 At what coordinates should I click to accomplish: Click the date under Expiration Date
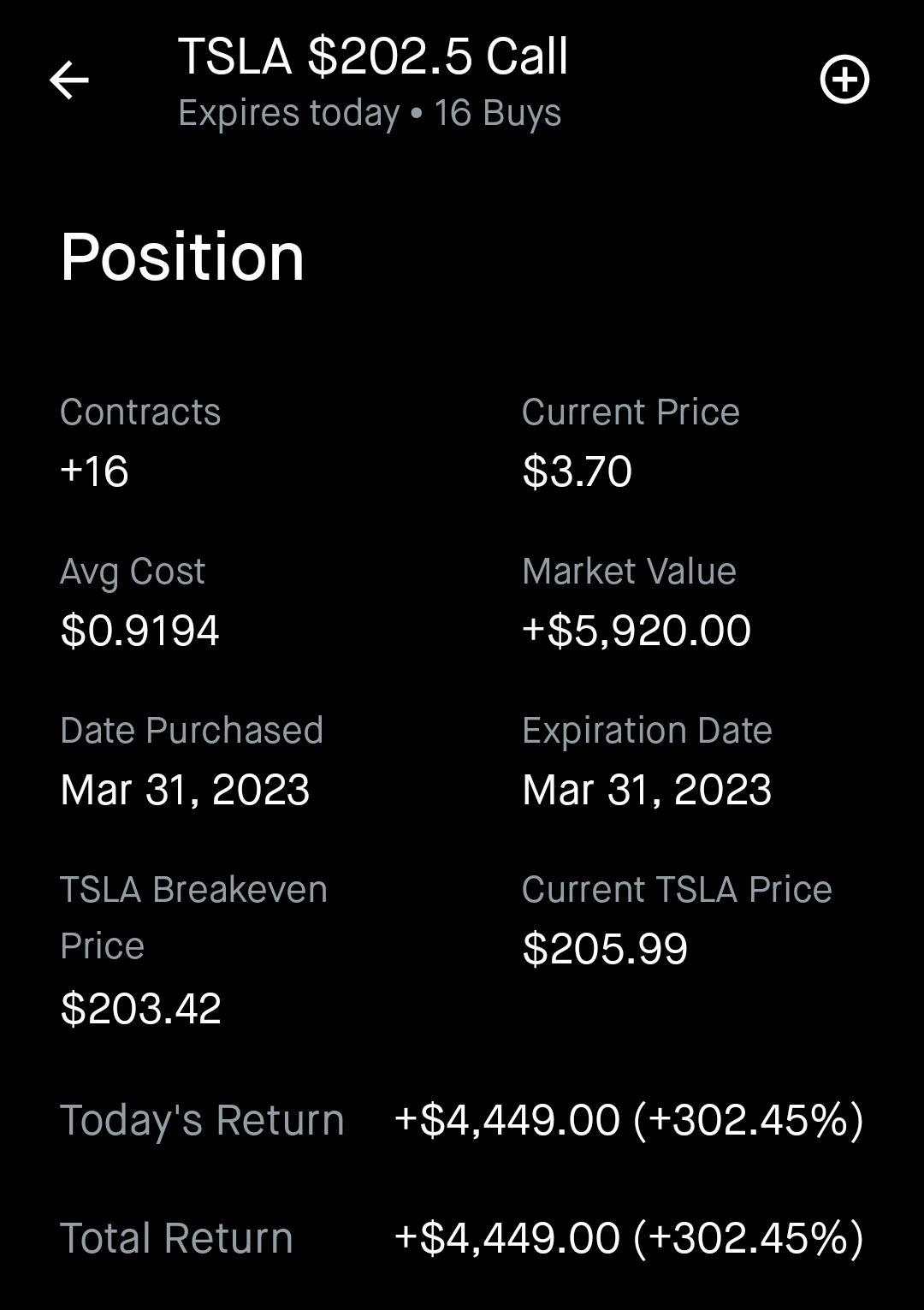[647, 790]
